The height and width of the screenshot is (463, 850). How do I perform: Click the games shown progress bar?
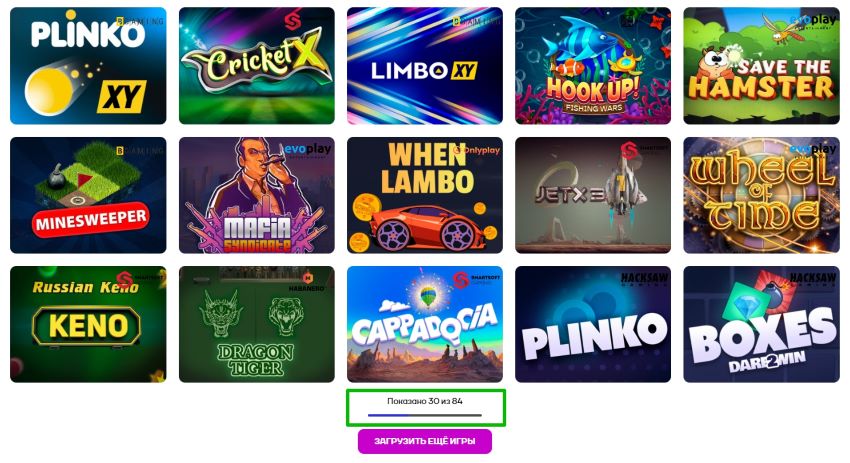(x=425, y=415)
